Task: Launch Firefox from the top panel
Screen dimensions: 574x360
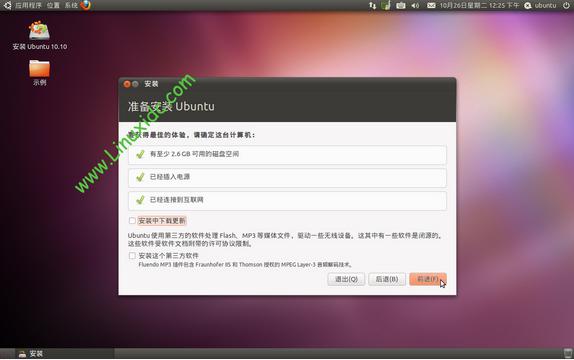Action: [86, 5]
